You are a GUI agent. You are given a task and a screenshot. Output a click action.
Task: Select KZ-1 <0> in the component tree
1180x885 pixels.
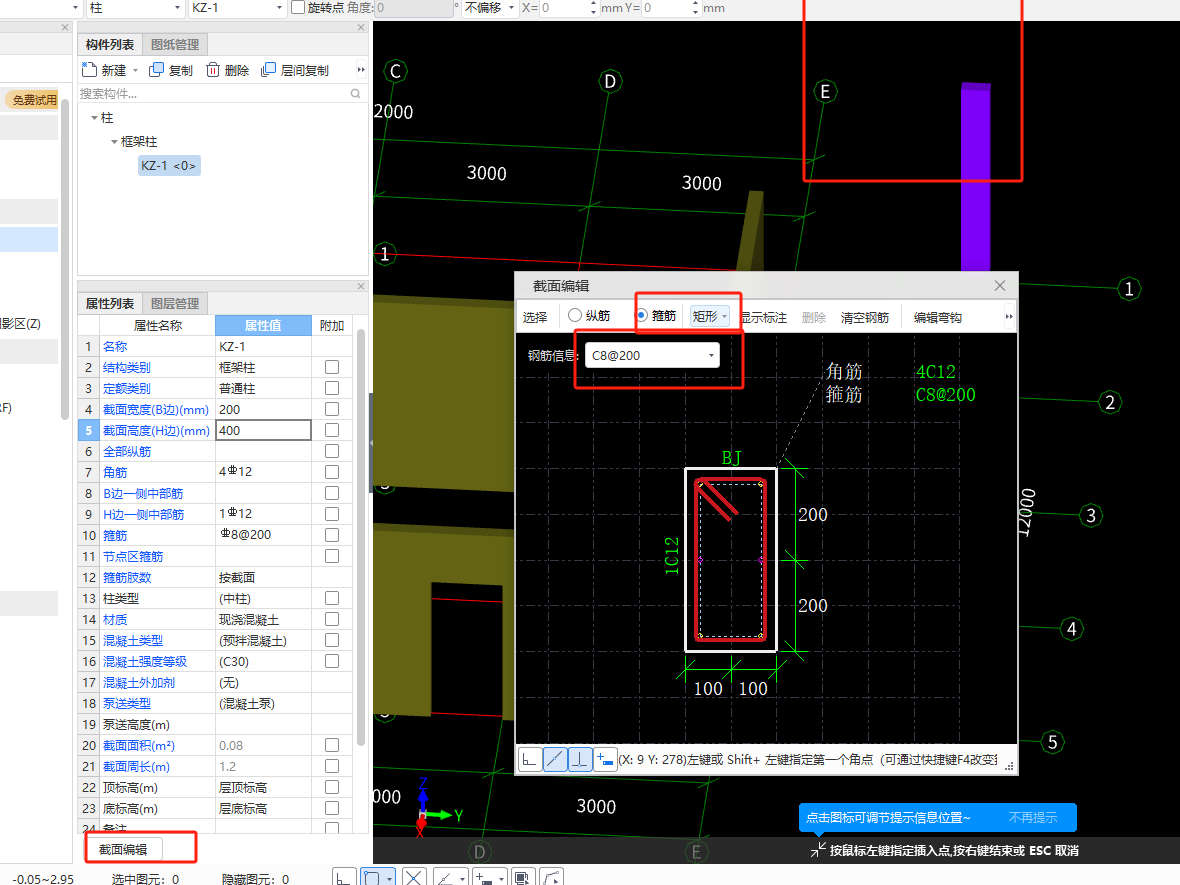169,166
